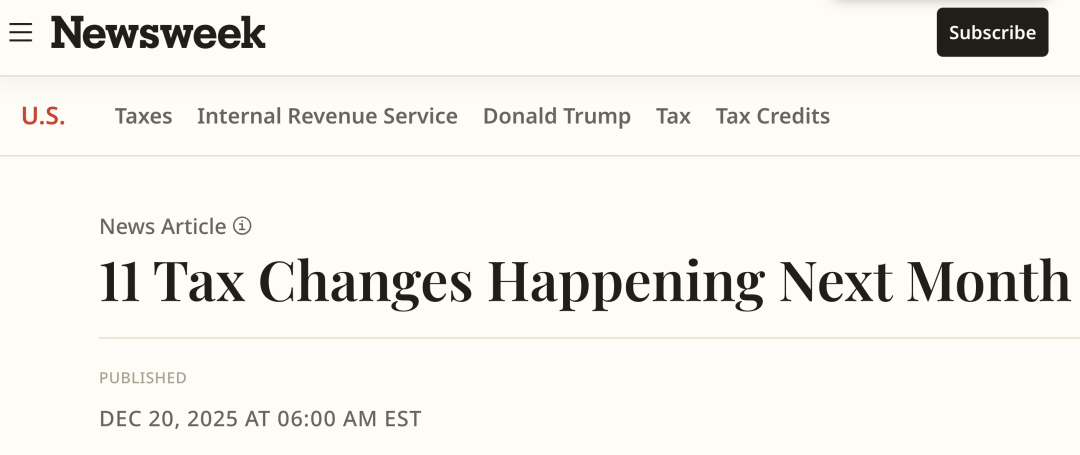Open the Donald Trump topic link
The width and height of the screenshot is (1080, 455).
click(556, 116)
